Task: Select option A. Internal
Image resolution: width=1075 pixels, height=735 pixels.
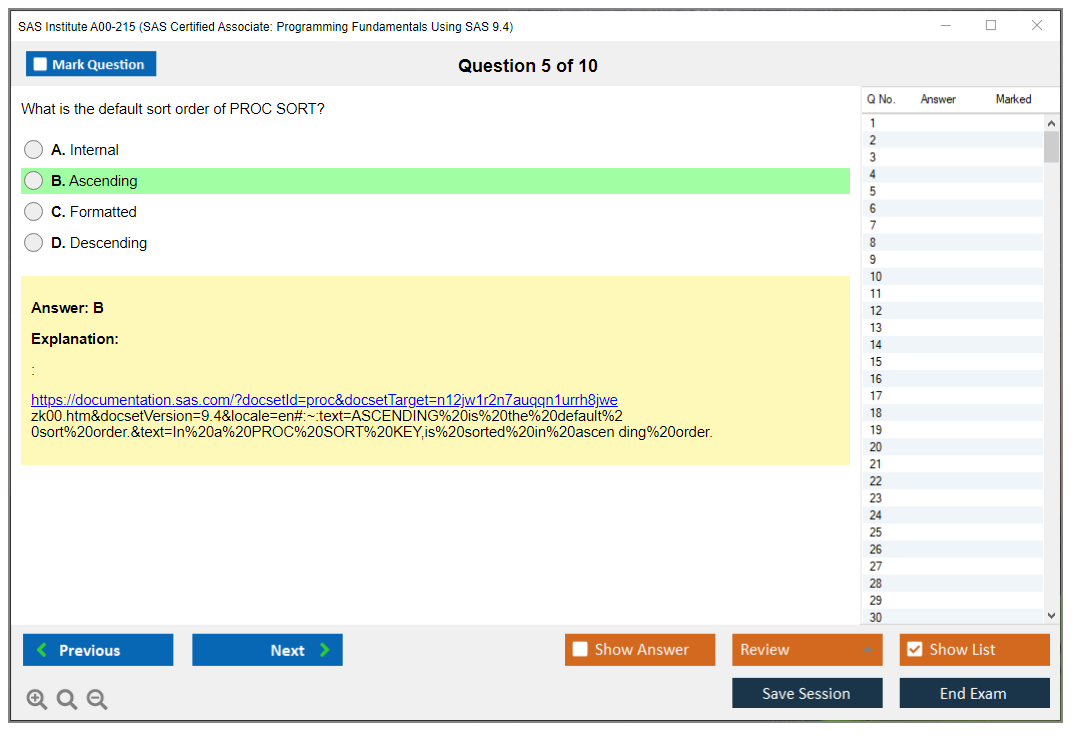Action: coord(34,150)
